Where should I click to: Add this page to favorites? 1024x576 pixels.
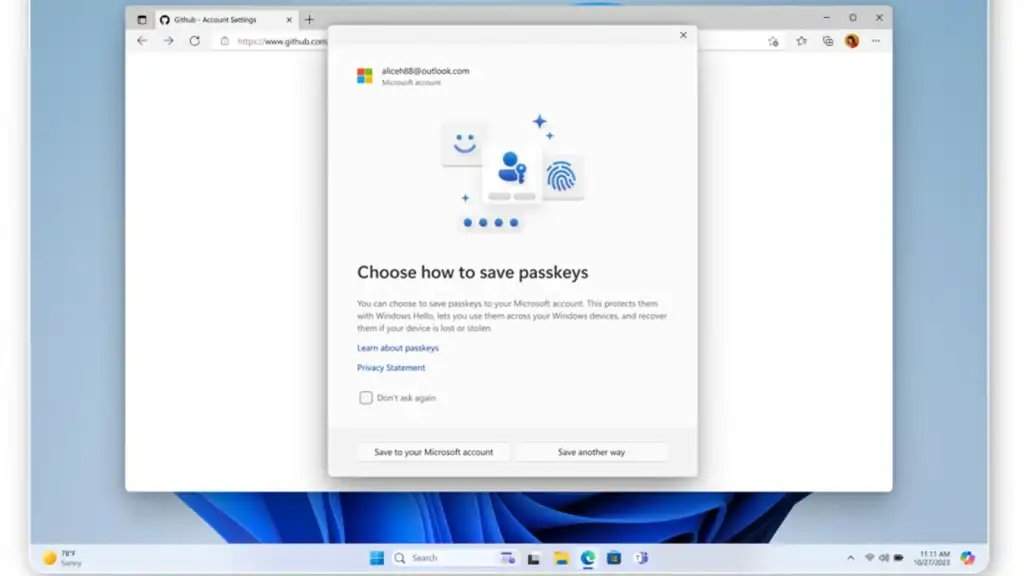(x=773, y=41)
